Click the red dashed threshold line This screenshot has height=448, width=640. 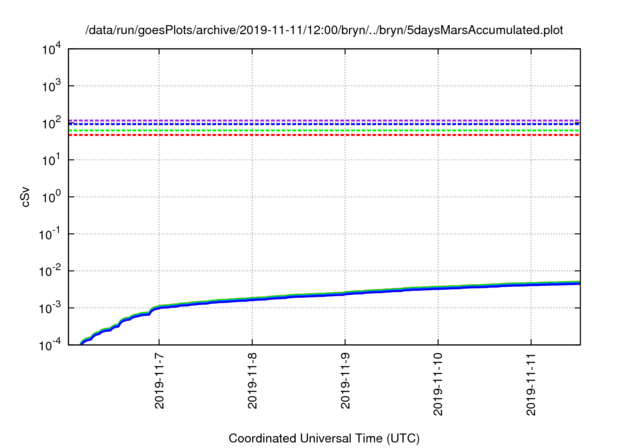(324, 135)
